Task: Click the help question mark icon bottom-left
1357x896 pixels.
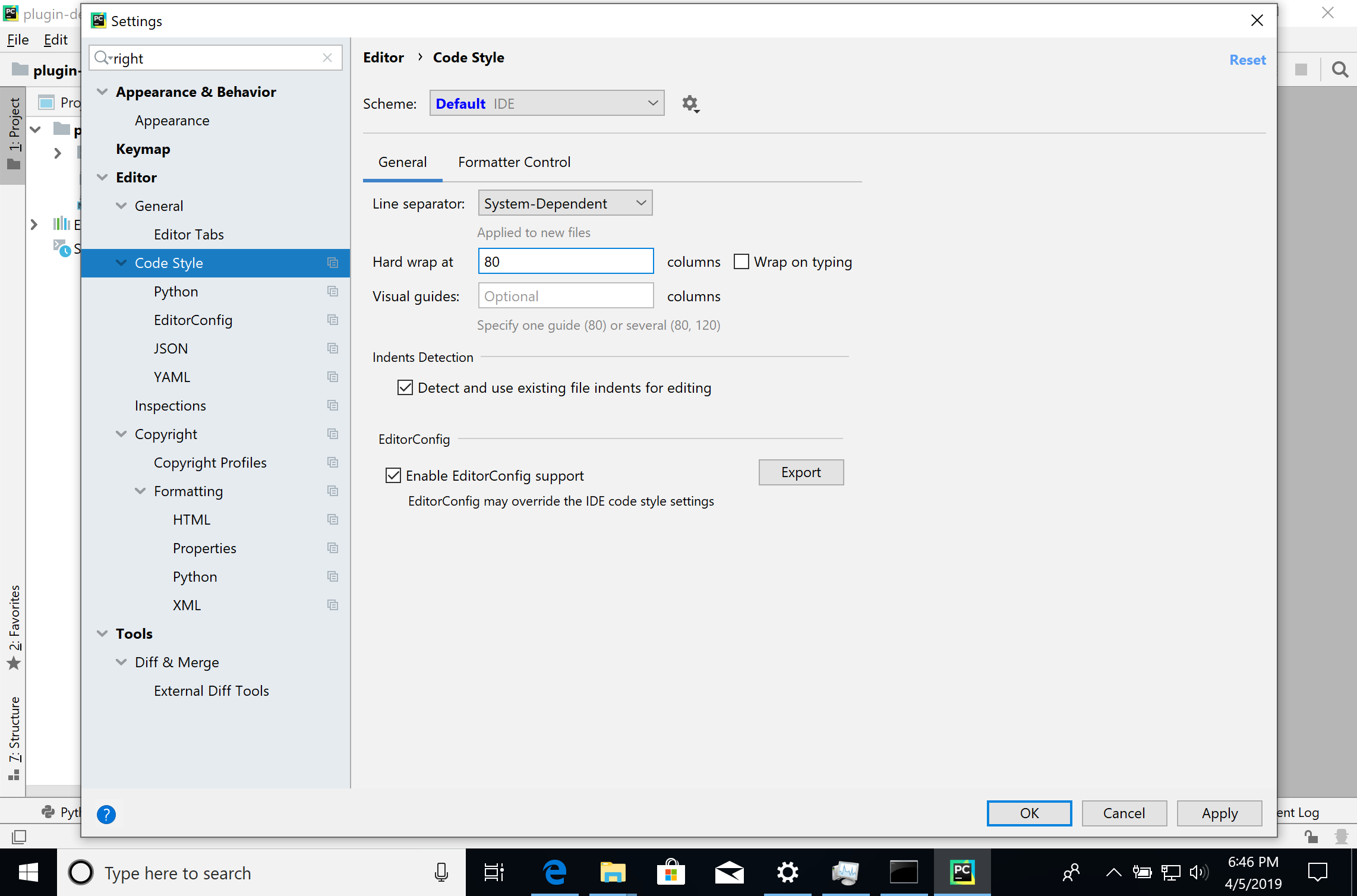Action: point(107,813)
